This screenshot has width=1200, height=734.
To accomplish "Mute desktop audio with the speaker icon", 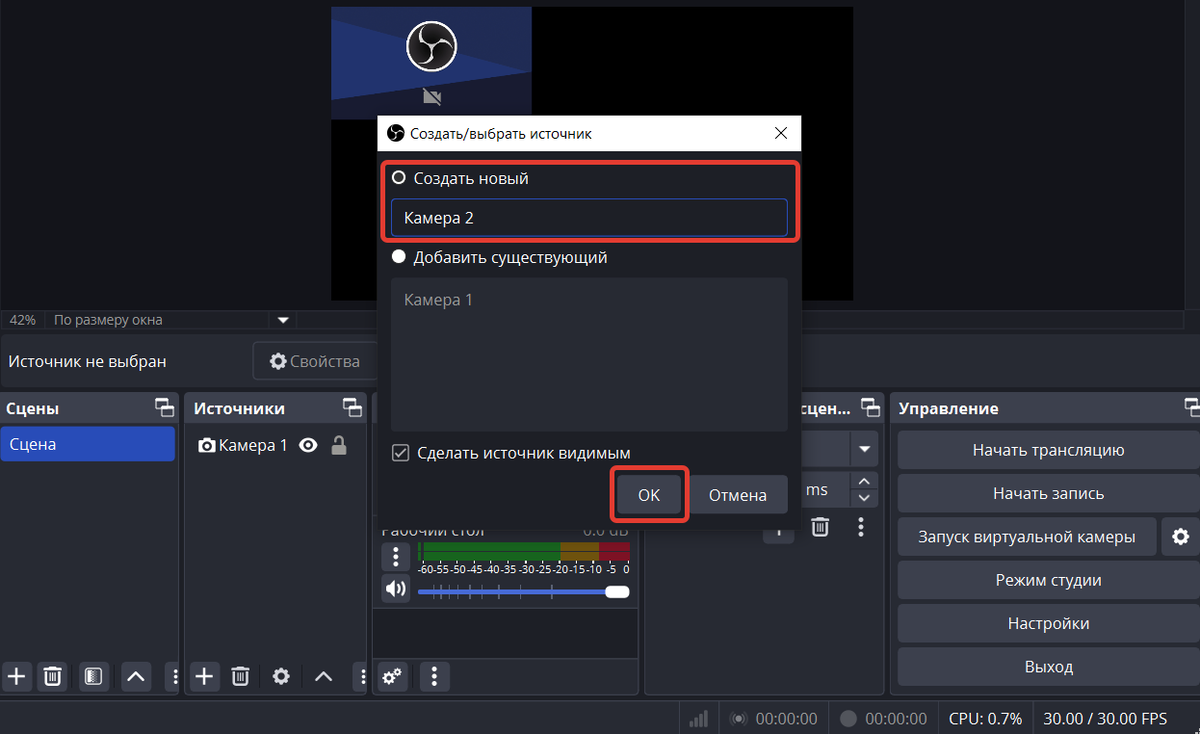I will pos(396,590).
